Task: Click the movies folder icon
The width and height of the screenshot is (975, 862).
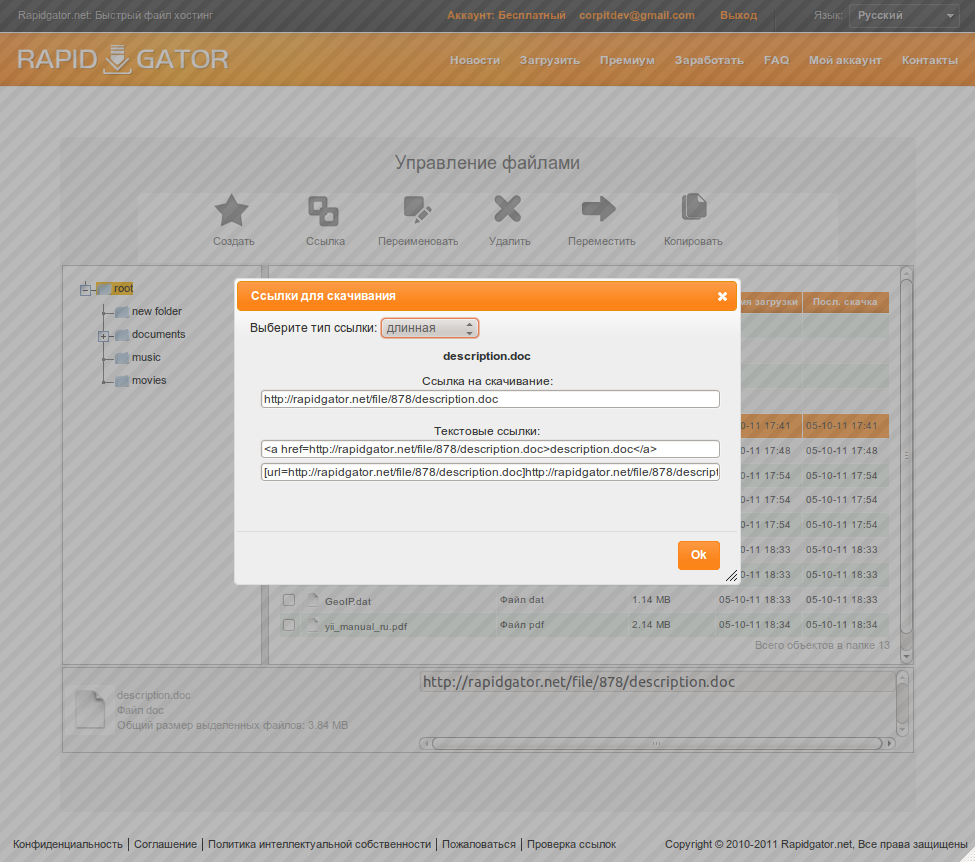Action: [x=122, y=381]
